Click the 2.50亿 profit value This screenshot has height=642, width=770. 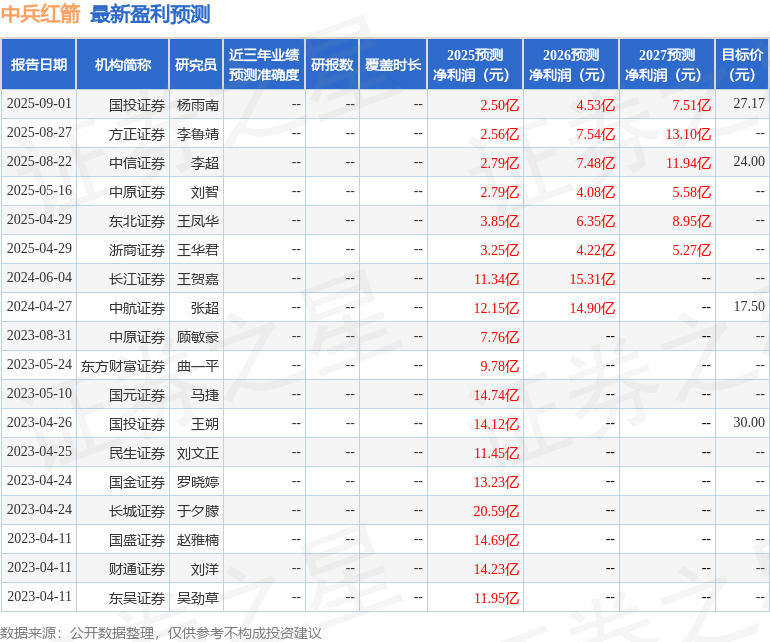[499, 105]
